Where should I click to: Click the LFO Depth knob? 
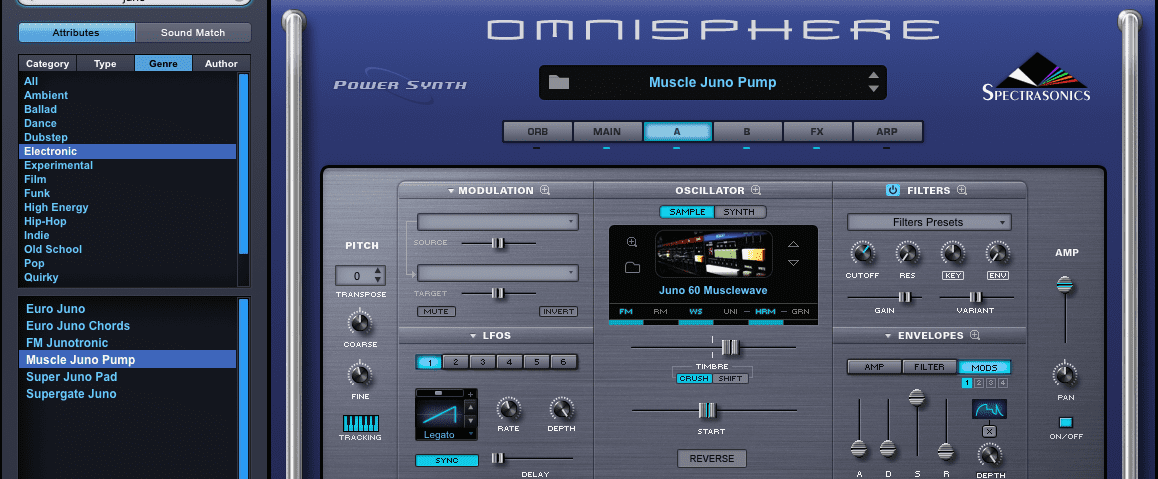click(x=561, y=408)
